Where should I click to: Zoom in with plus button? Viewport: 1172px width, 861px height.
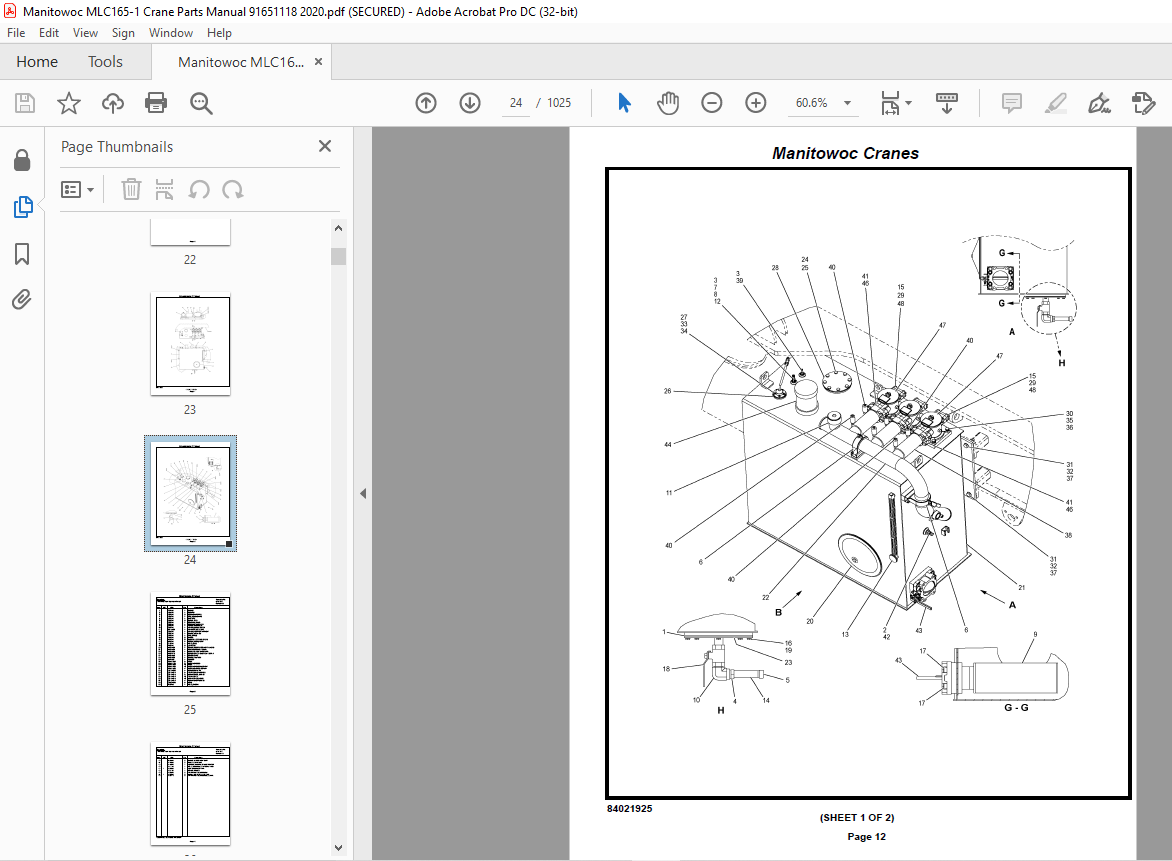point(756,103)
